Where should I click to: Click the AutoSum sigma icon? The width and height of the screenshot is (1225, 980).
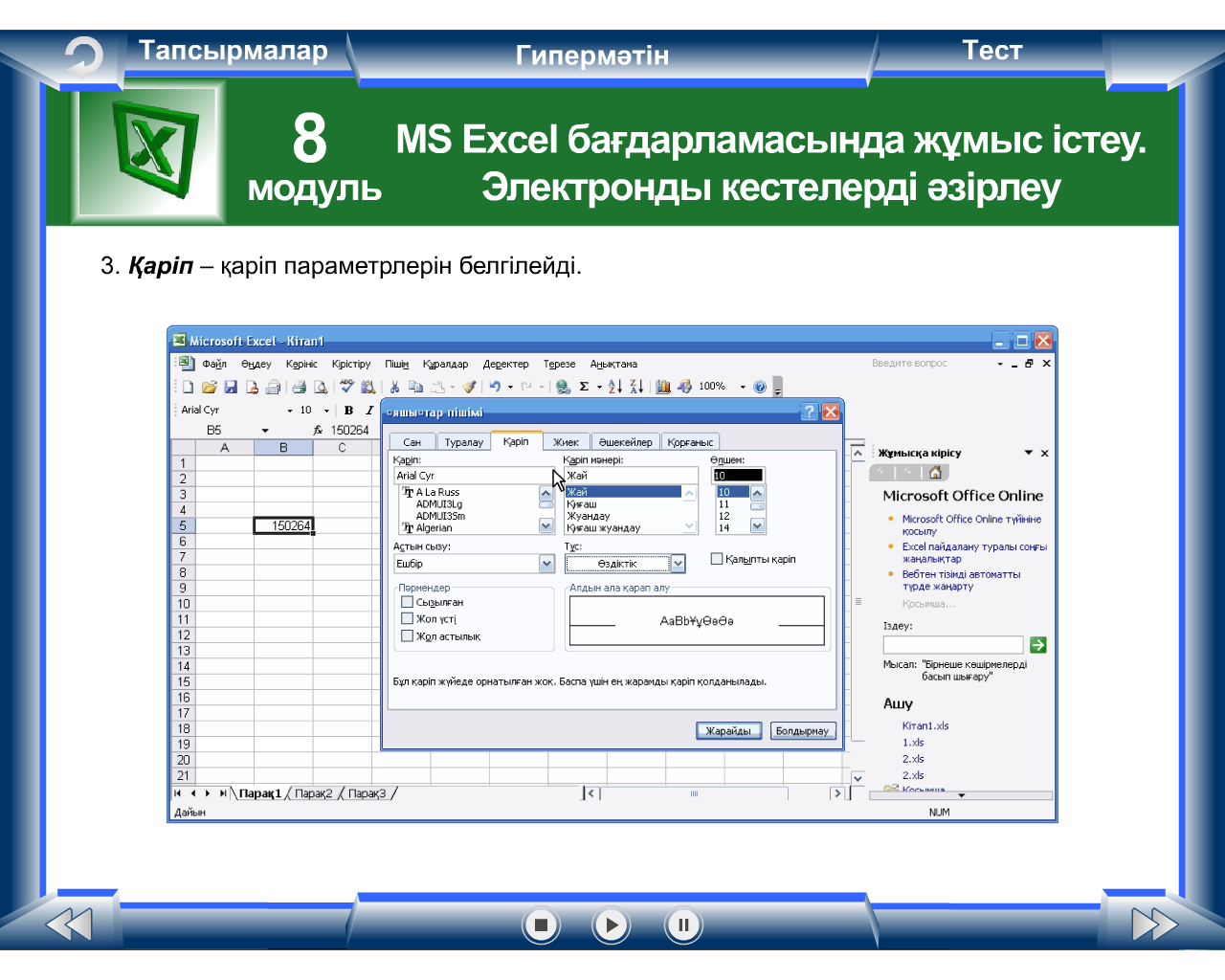[584, 387]
